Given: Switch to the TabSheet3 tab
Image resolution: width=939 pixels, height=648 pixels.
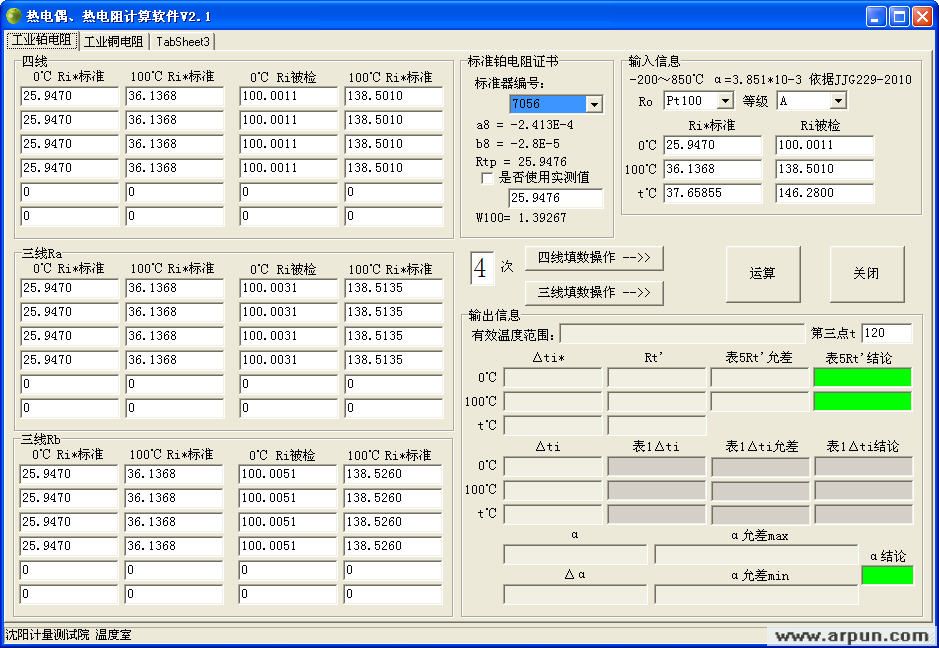Looking at the screenshot, I should pyautogui.click(x=182, y=41).
